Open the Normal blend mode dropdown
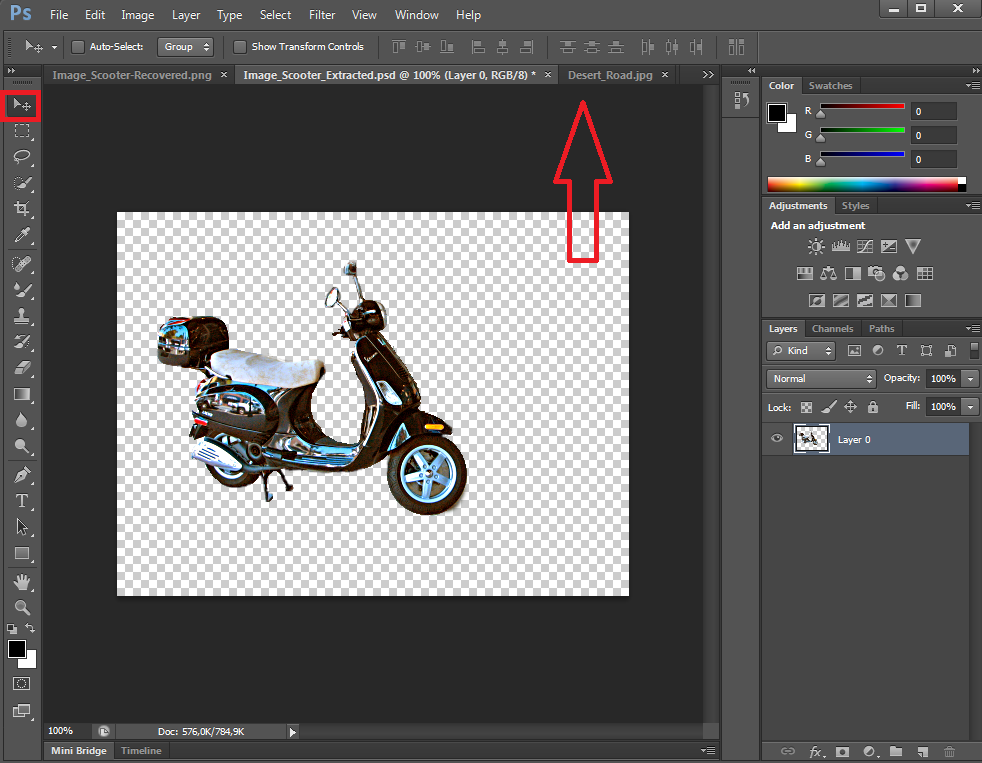 (820, 378)
